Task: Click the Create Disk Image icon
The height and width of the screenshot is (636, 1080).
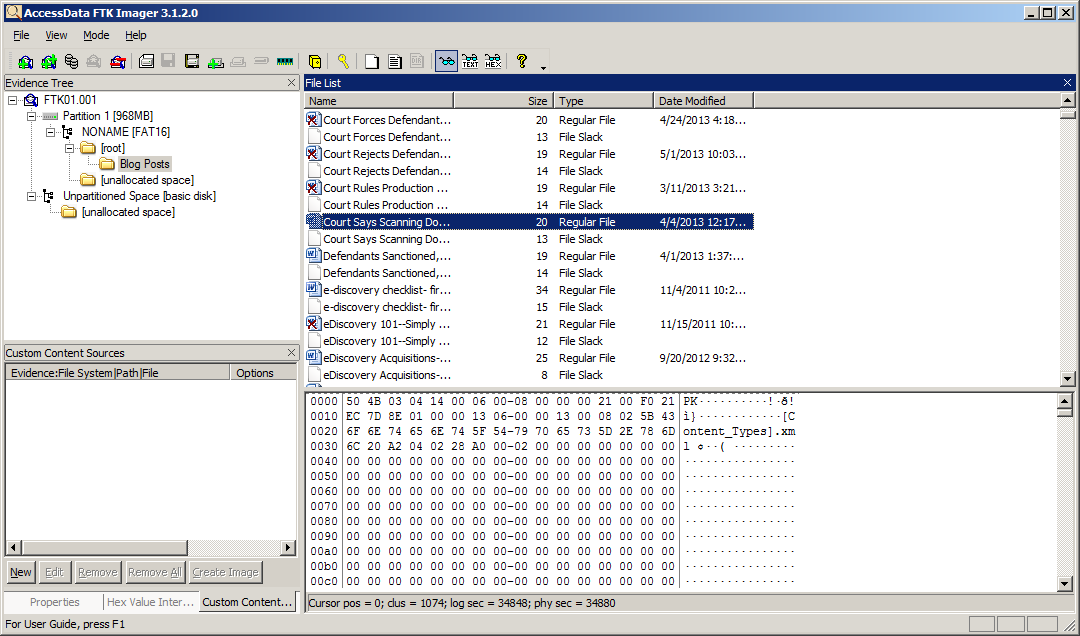Action: 146,61
